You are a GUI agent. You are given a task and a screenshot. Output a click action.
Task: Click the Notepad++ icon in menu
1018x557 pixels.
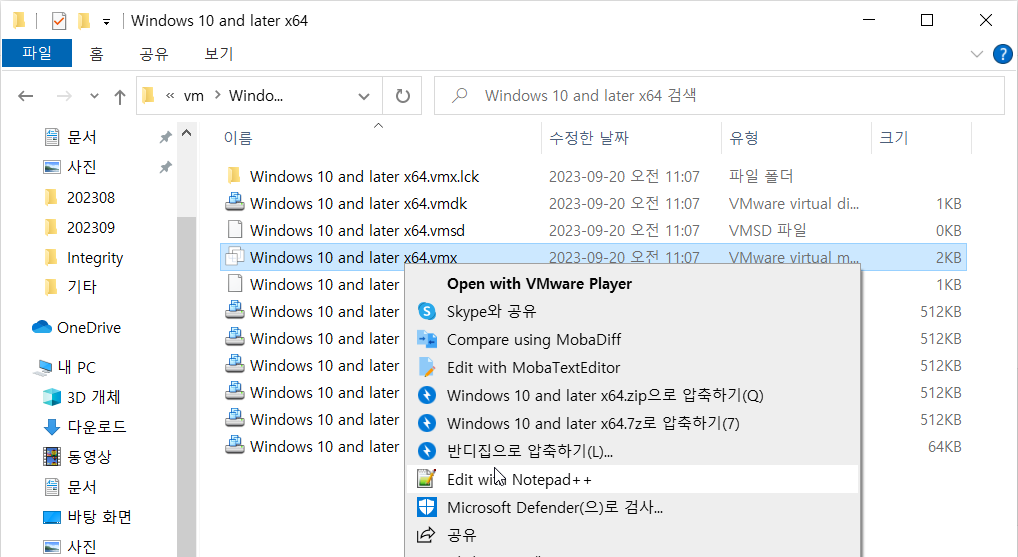click(426, 479)
